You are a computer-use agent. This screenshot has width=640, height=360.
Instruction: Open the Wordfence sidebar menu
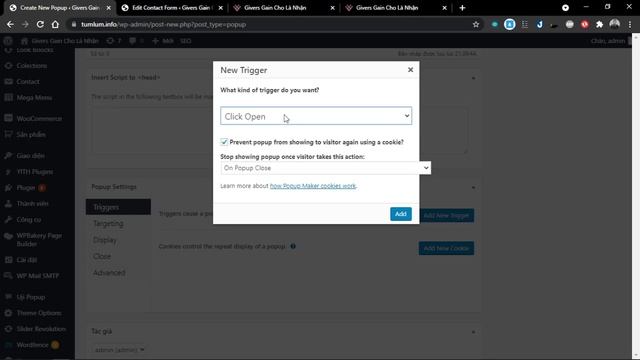click(x=32, y=345)
